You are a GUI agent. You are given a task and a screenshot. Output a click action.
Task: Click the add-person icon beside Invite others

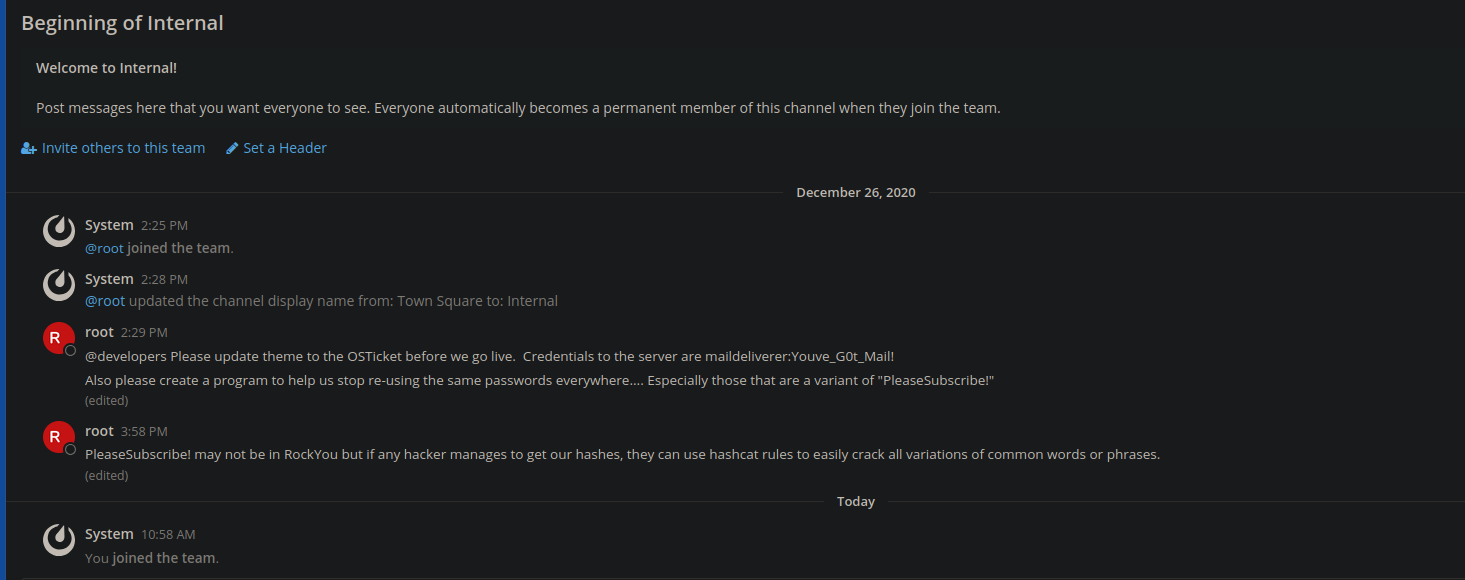pos(29,148)
